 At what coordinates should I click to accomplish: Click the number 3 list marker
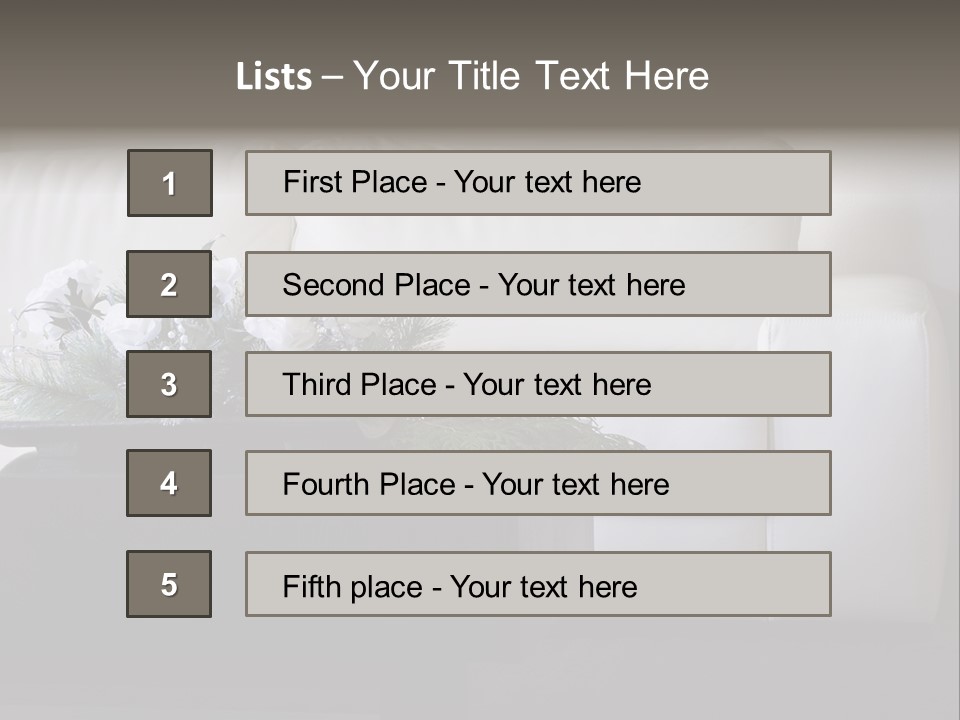click(169, 384)
